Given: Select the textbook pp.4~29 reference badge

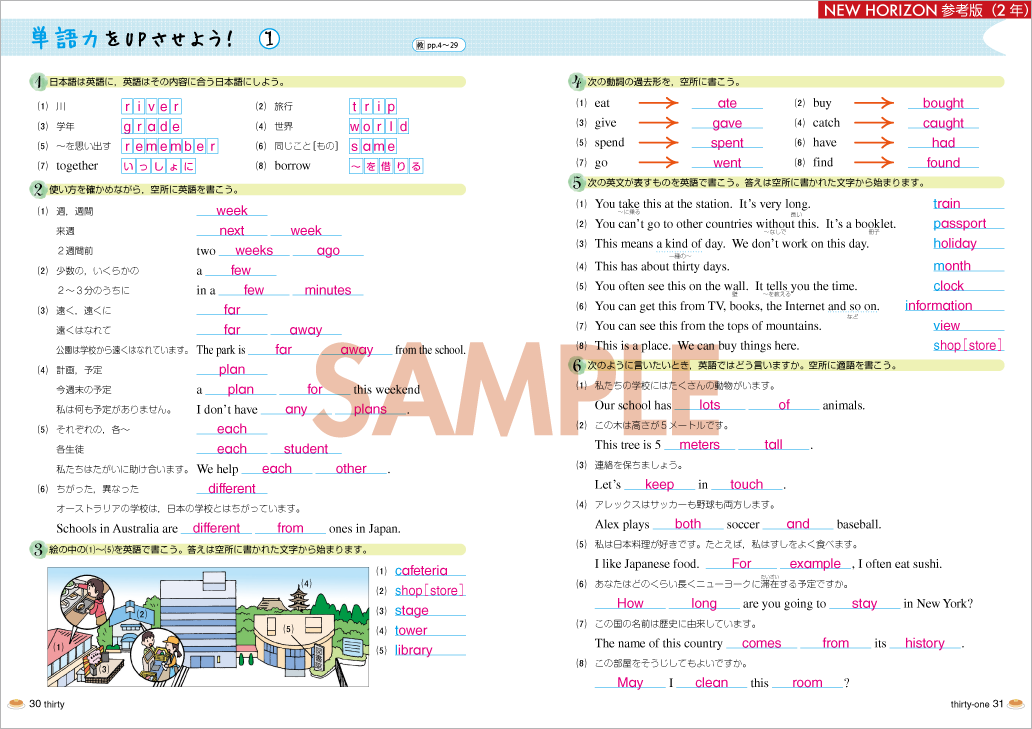Looking at the screenshot, I should tap(438, 45).
